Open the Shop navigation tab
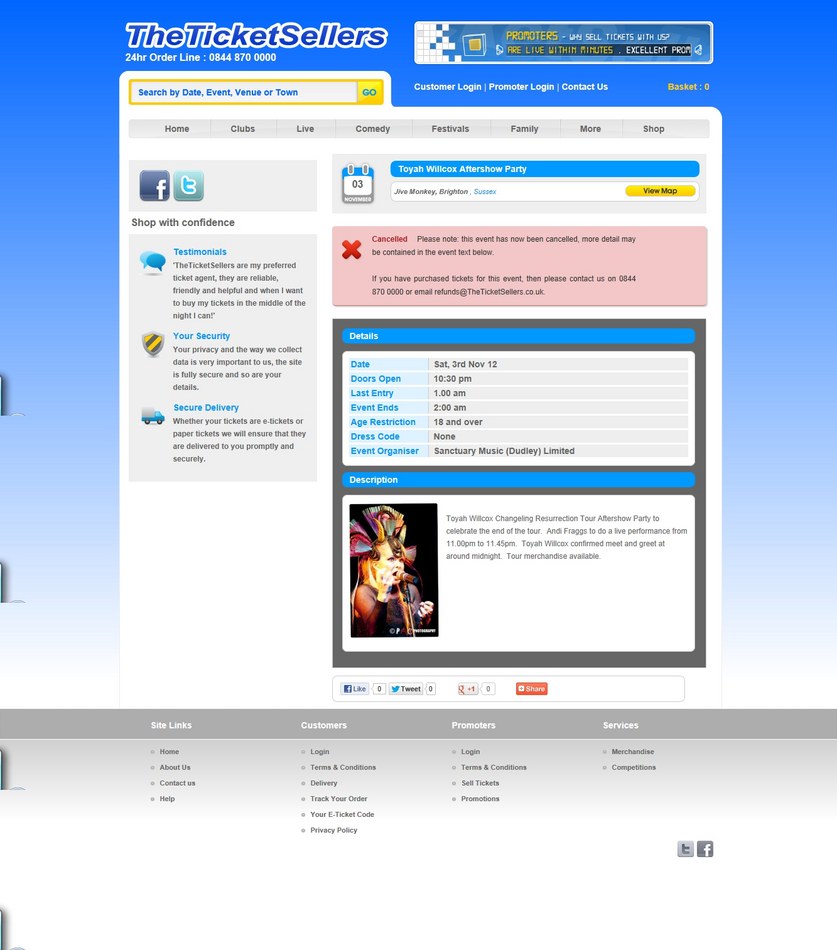Screen dimensions: 837x950 tap(653, 129)
